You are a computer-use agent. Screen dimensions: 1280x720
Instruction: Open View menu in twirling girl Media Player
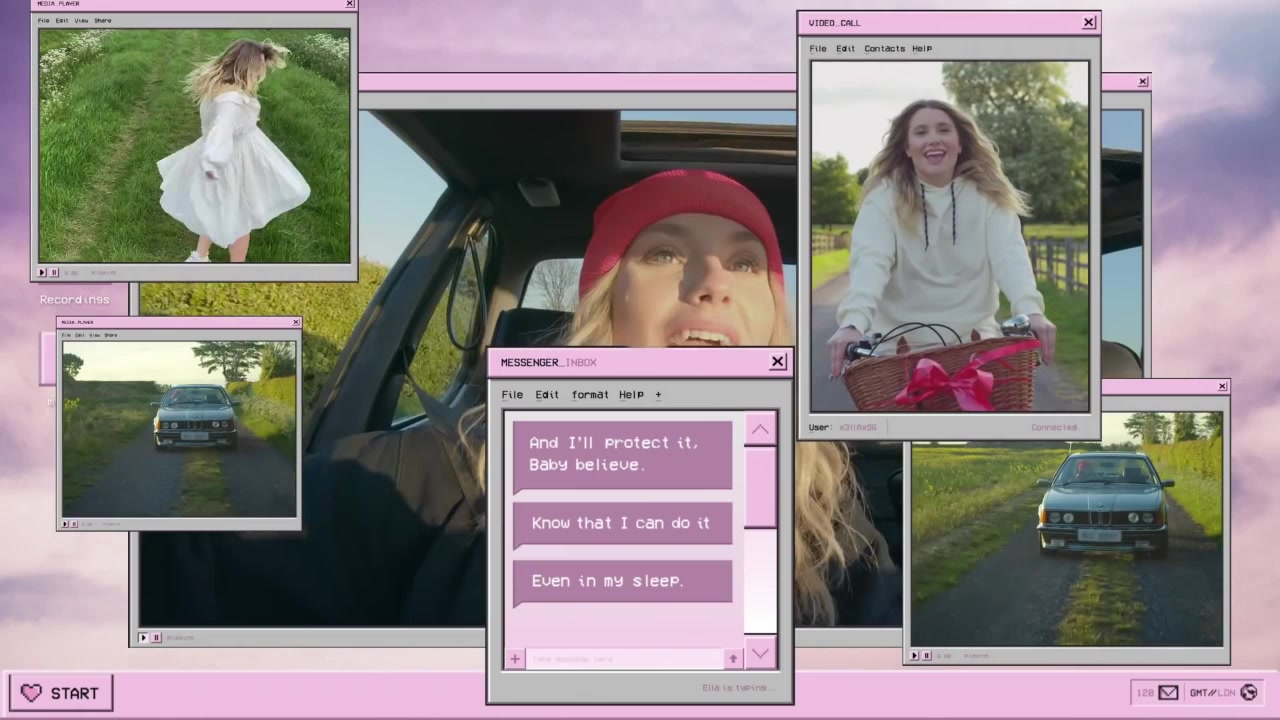pos(81,20)
